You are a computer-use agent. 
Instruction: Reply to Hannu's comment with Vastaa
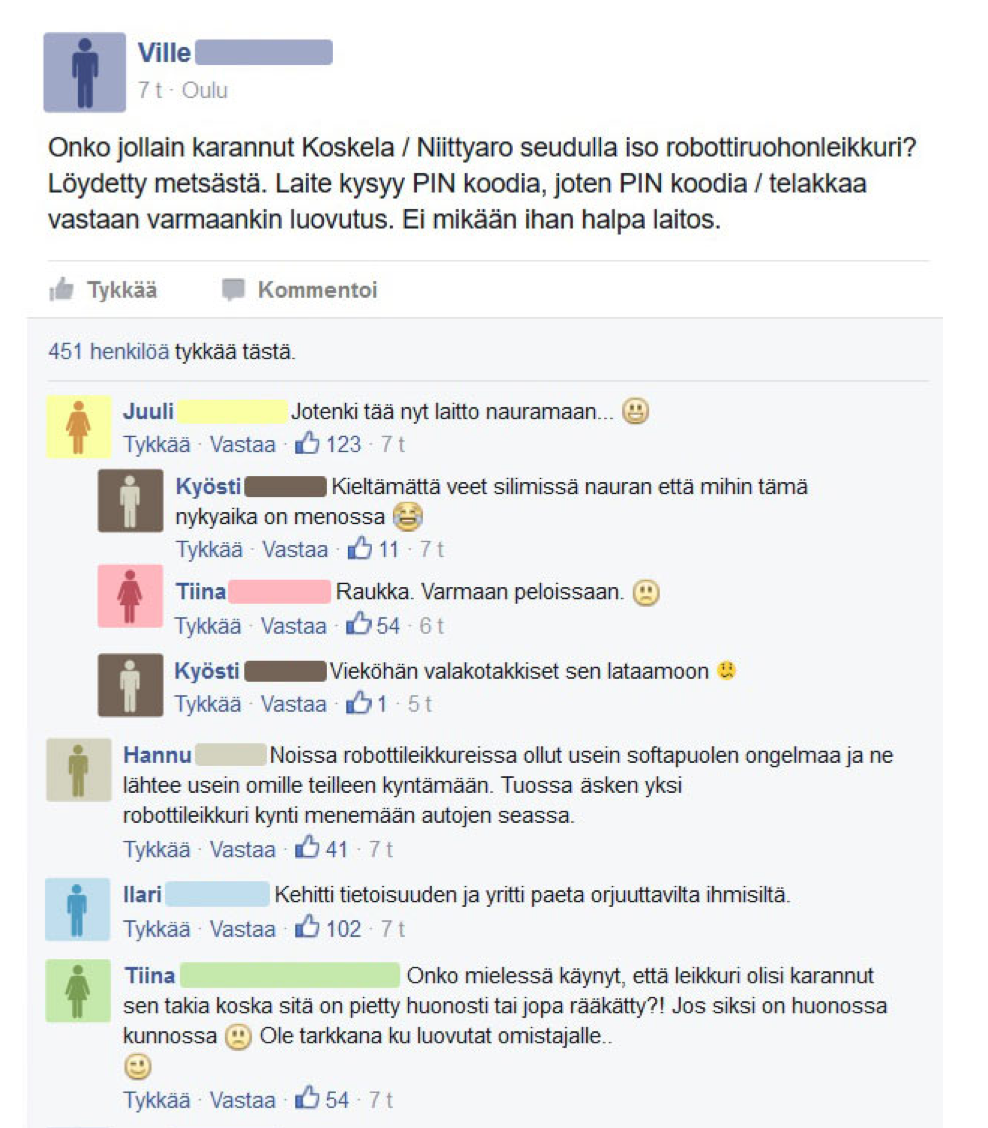[243, 850]
